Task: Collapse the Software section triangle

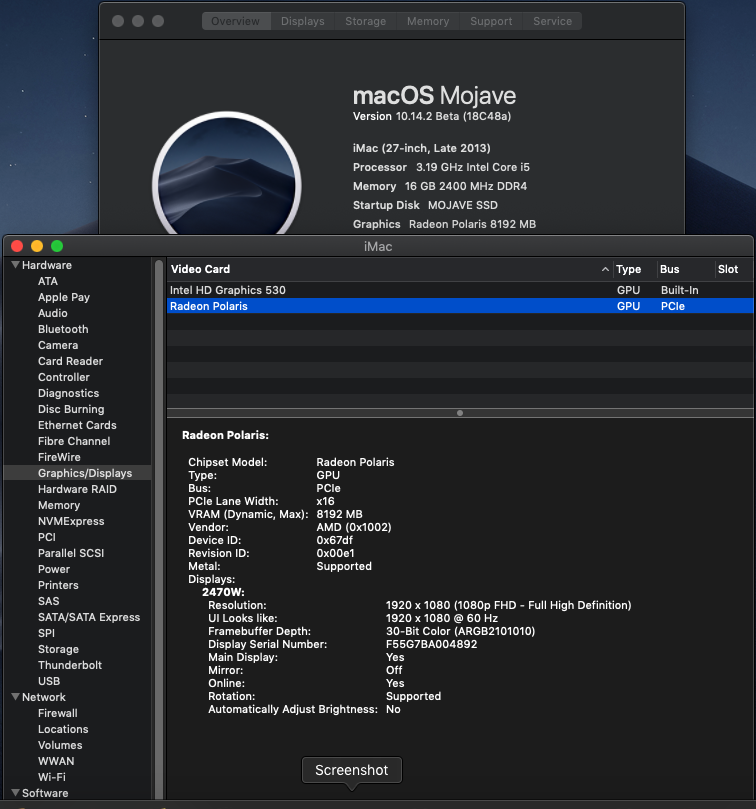Action: (15, 793)
